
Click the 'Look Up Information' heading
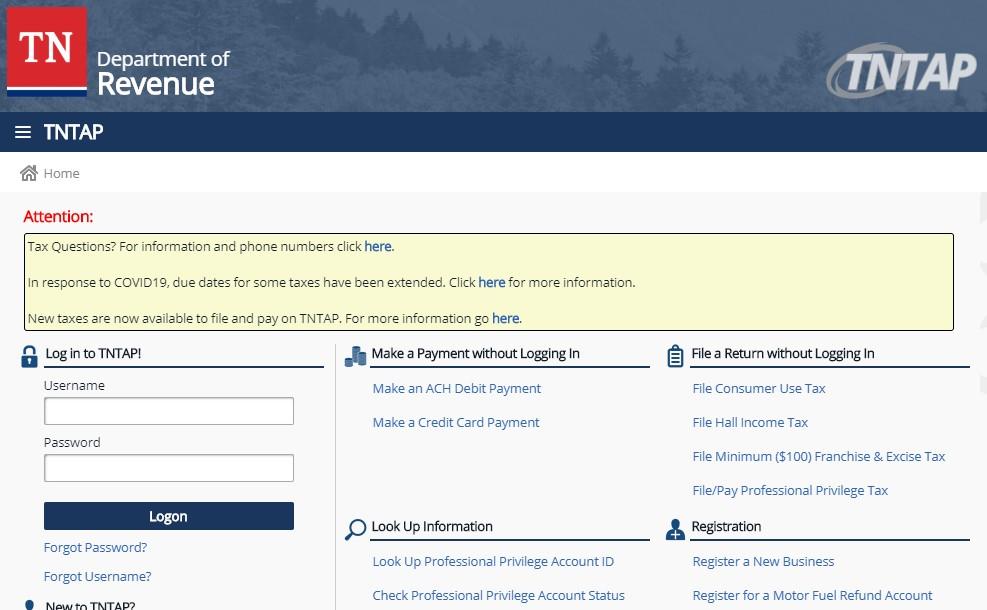[x=432, y=526]
